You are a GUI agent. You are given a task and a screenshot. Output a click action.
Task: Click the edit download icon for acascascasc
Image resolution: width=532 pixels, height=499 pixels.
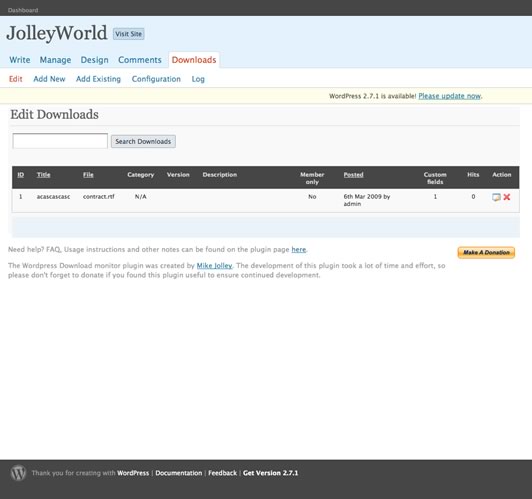[496, 197]
